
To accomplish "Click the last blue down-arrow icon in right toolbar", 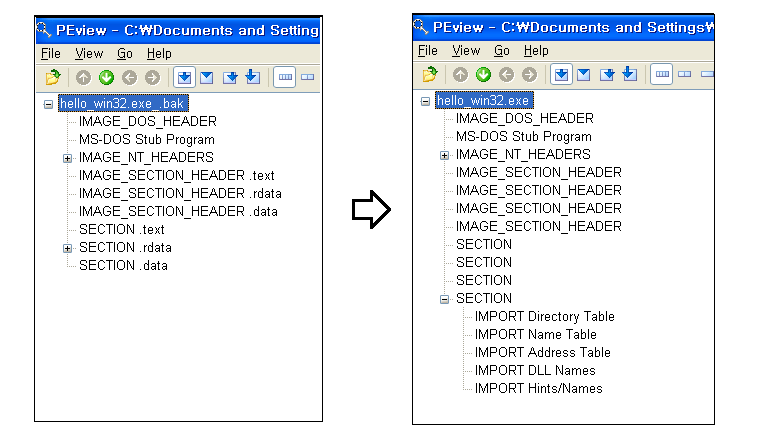I will click(x=628, y=74).
